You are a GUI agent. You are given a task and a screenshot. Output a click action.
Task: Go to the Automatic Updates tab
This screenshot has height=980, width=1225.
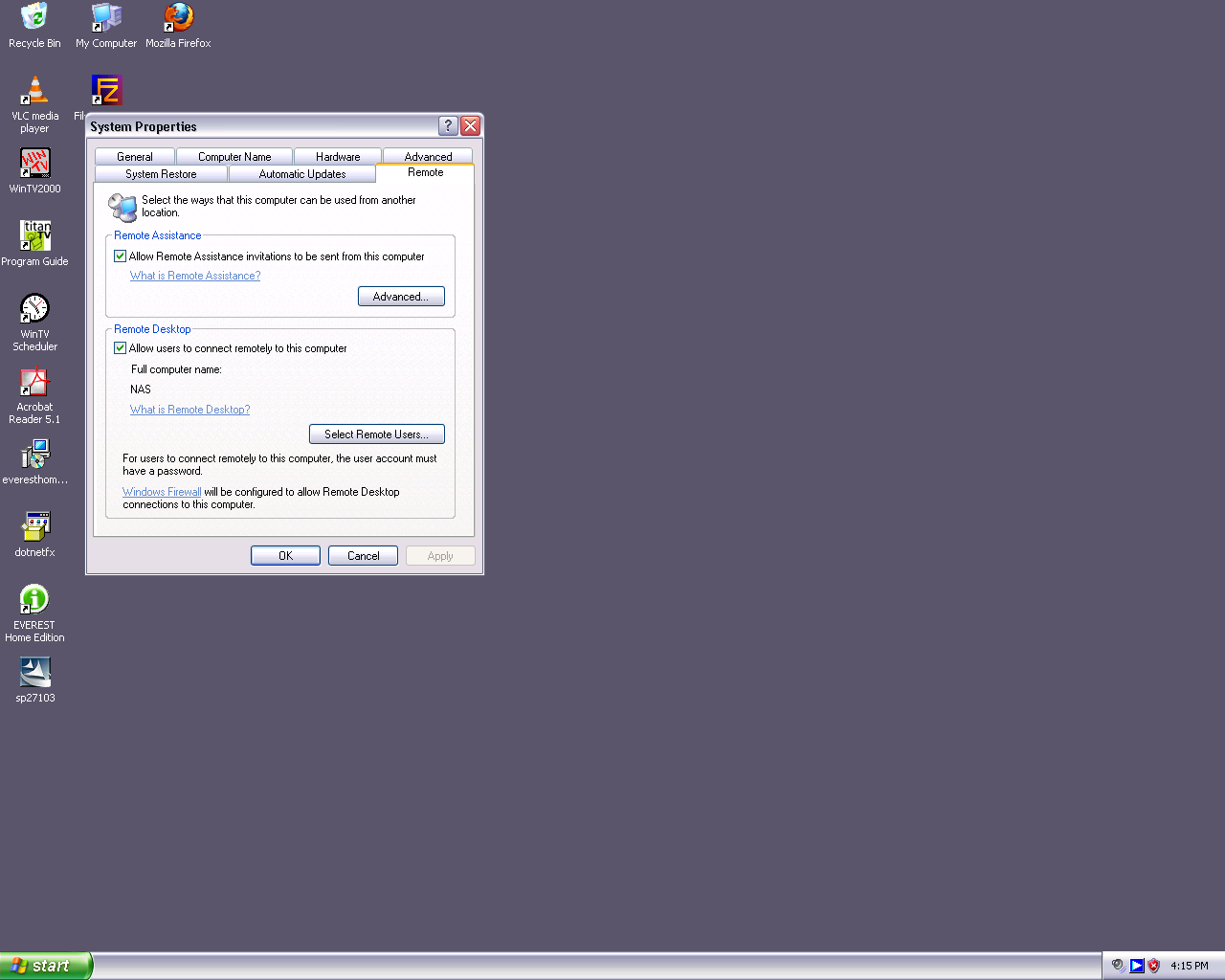(302, 174)
